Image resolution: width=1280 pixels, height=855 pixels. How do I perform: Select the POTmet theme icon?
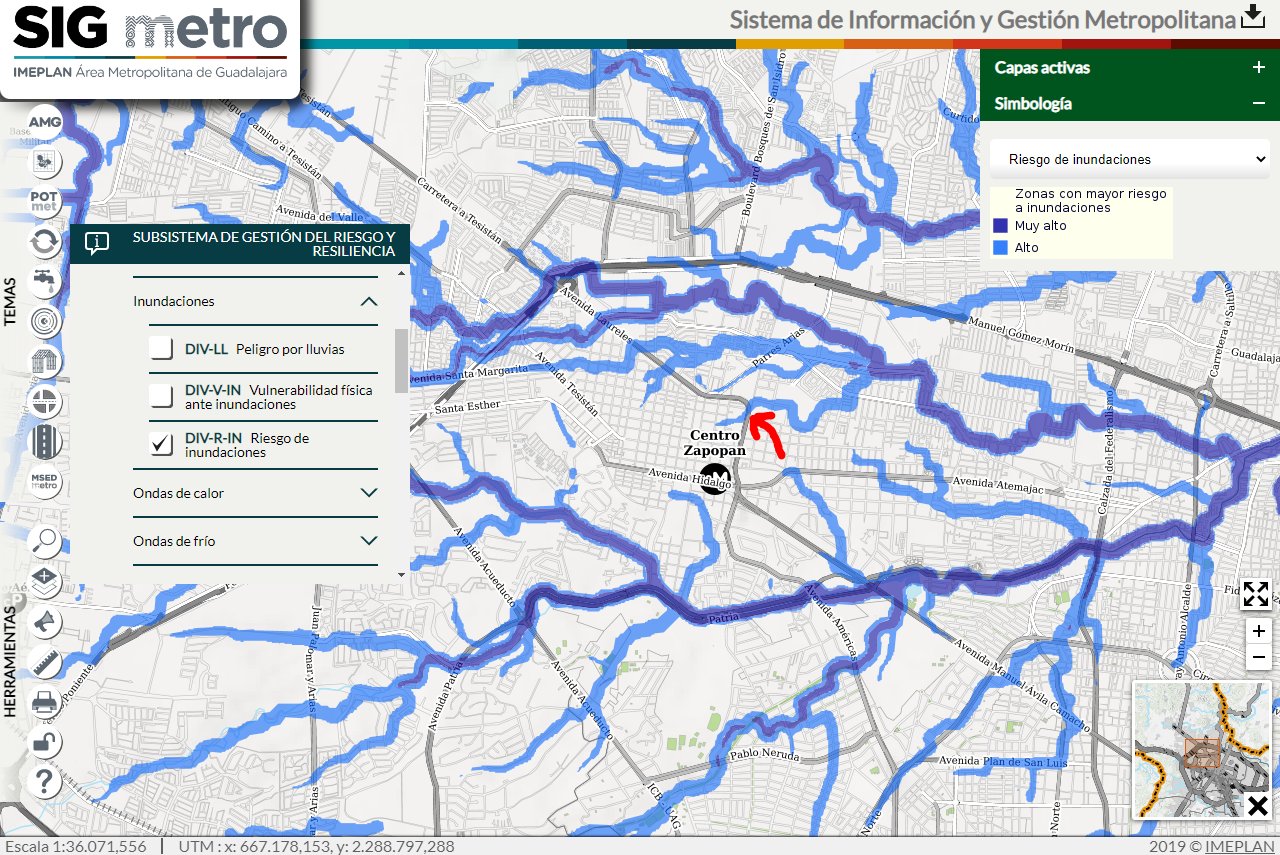45,202
